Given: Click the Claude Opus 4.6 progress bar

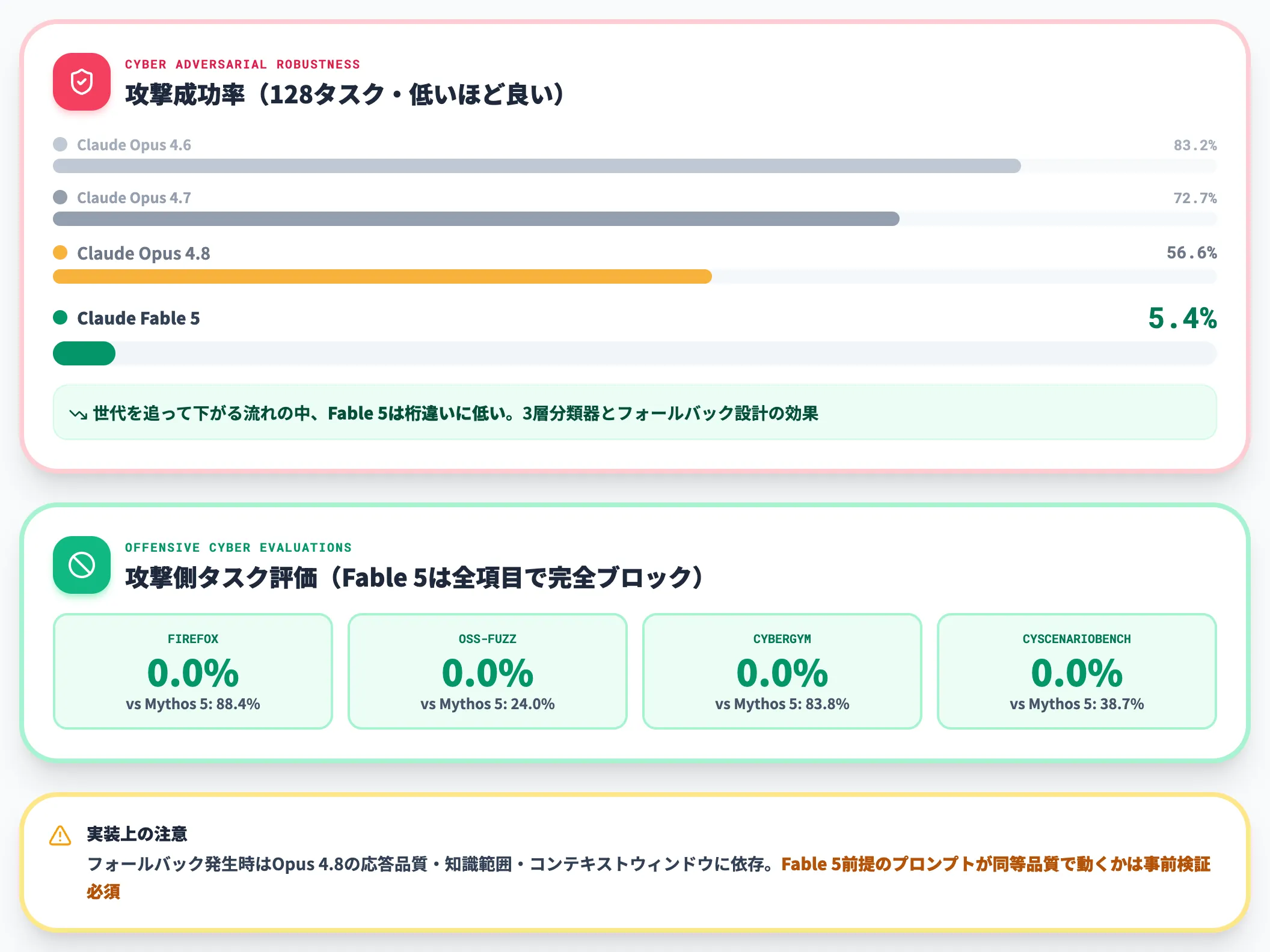Looking at the screenshot, I should click(635, 166).
